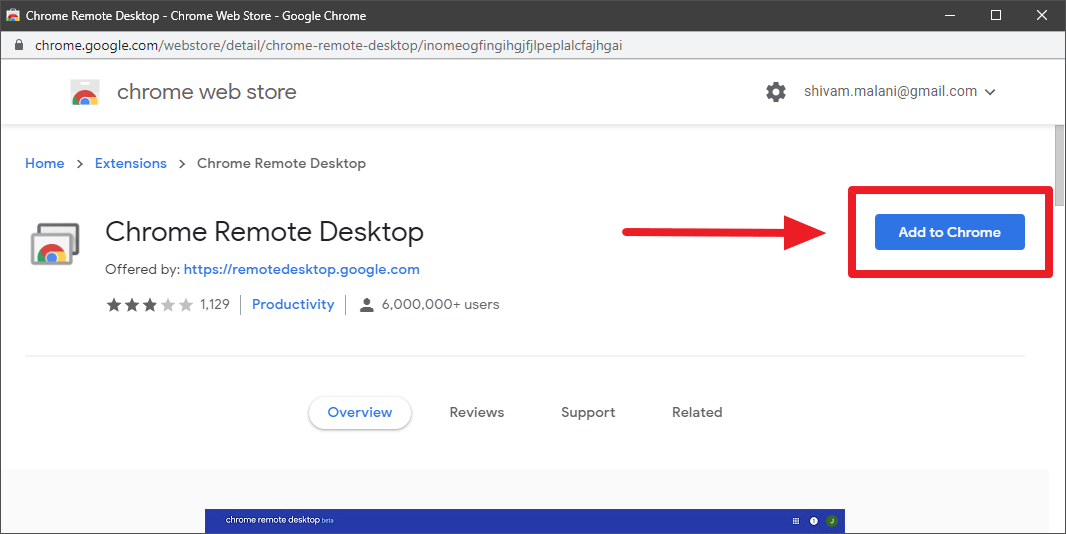Click the page vertical scrollbar
This screenshot has height=534, width=1066.
(x=1059, y=165)
